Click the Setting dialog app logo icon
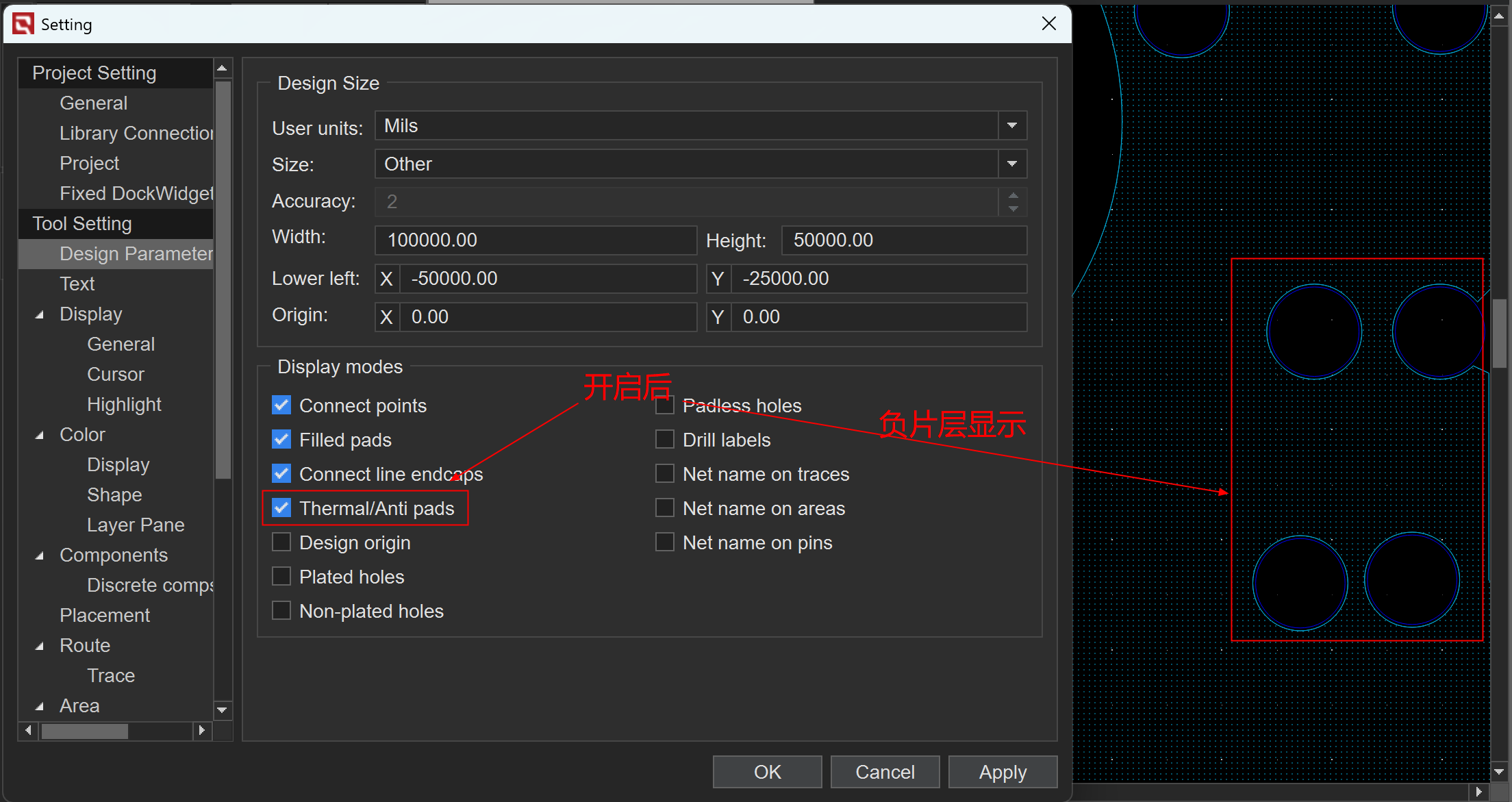Viewport: 1512px width, 802px height. [23, 24]
